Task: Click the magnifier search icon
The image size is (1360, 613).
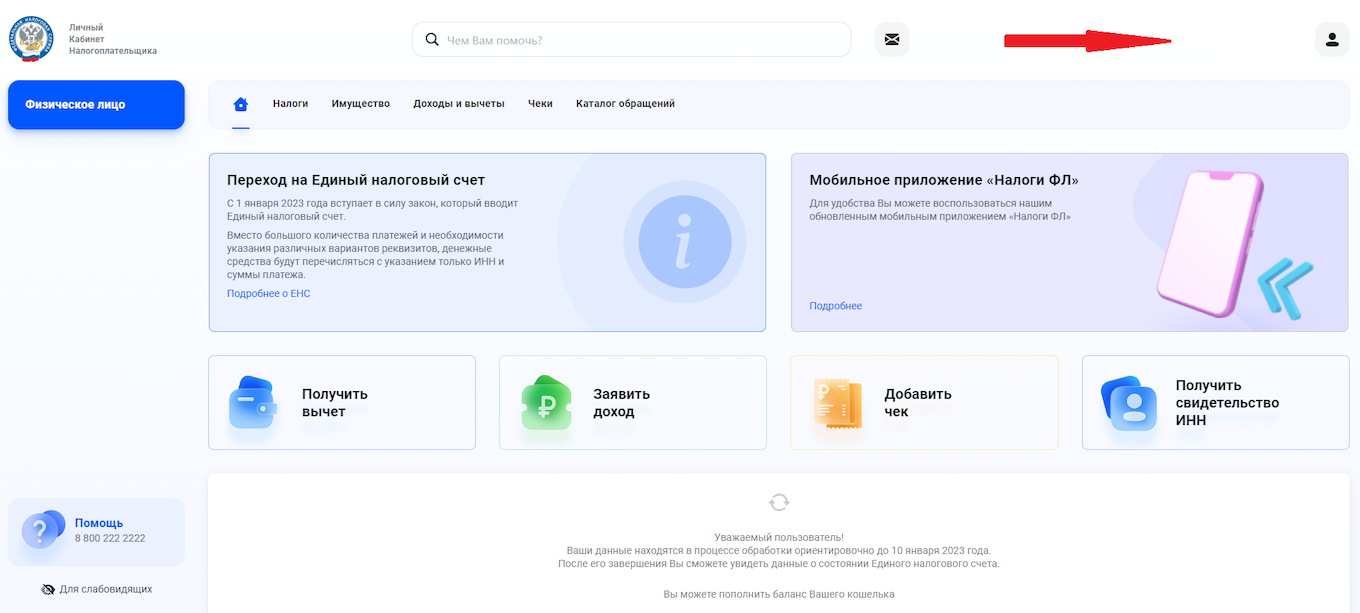Action: point(432,40)
